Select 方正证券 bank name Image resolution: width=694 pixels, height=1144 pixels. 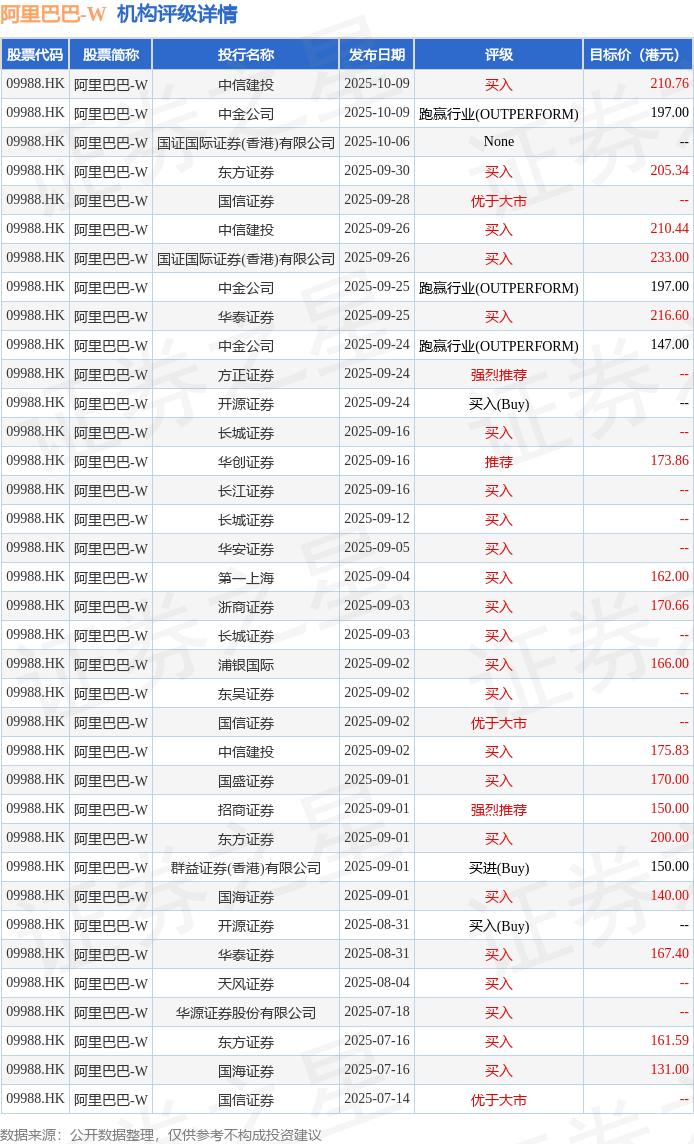tap(246, 374)
